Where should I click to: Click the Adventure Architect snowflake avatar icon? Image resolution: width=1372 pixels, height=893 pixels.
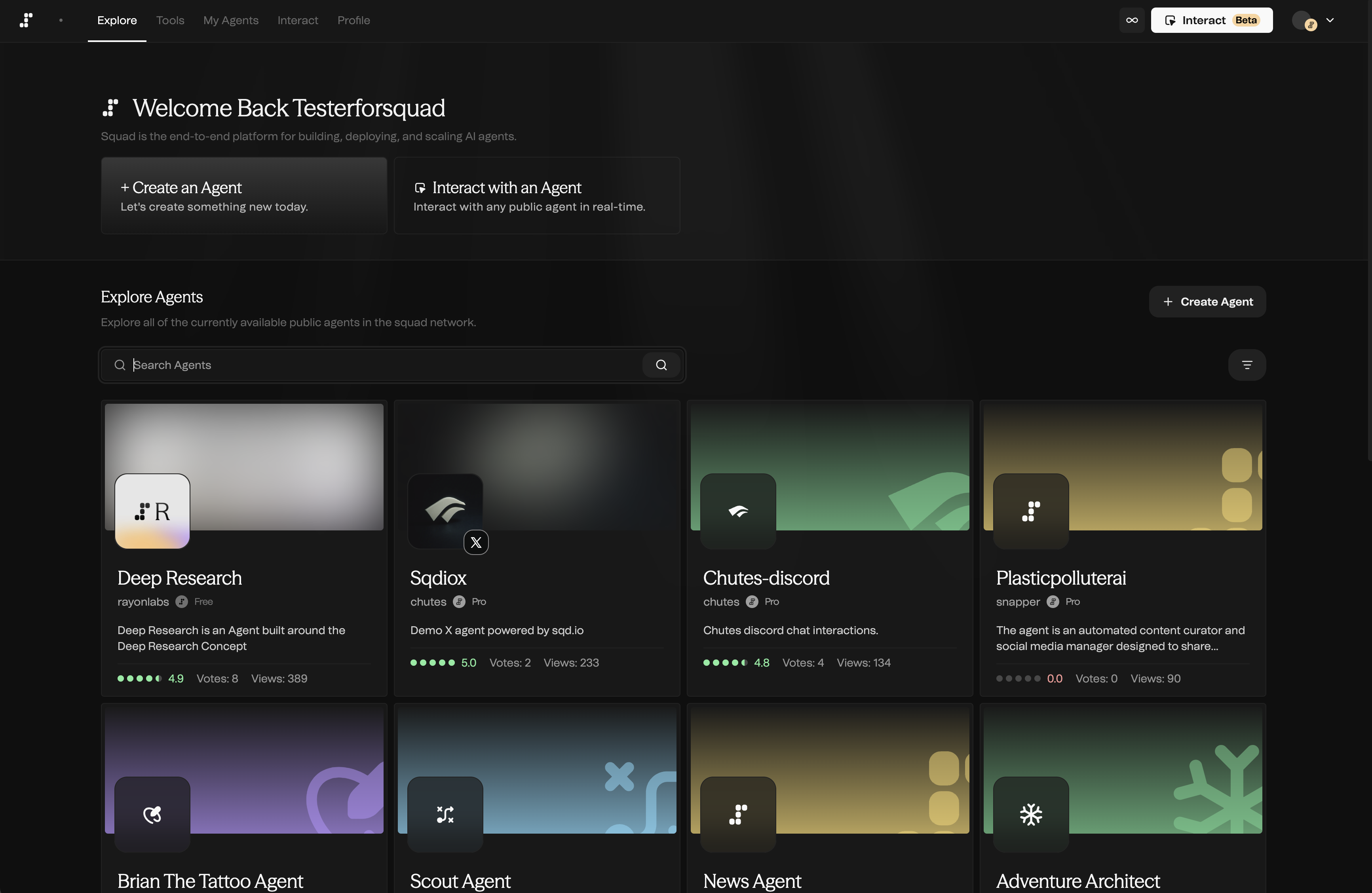click(x=1031, y=814)
